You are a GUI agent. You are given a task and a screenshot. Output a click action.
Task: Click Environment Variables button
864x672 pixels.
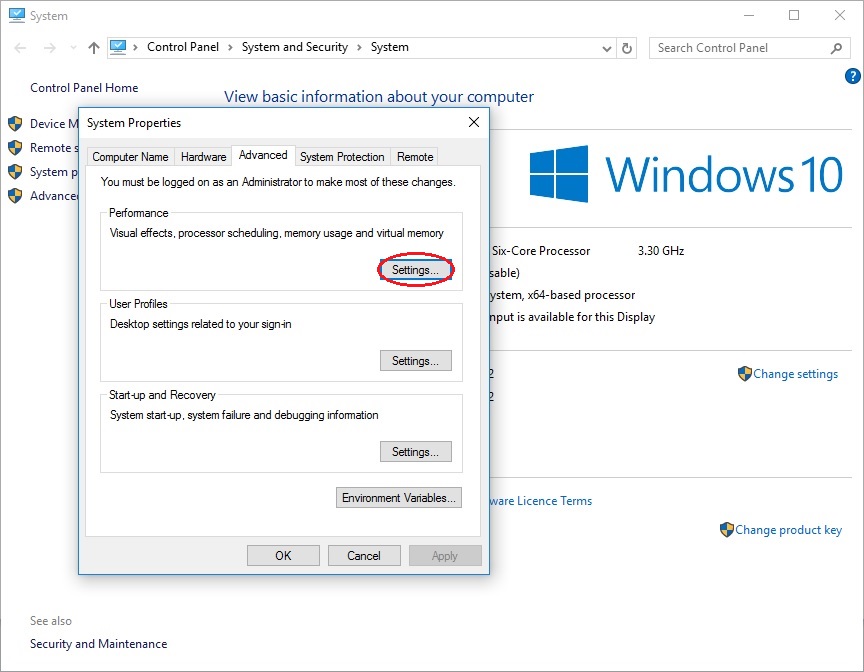tap(399, 498)
